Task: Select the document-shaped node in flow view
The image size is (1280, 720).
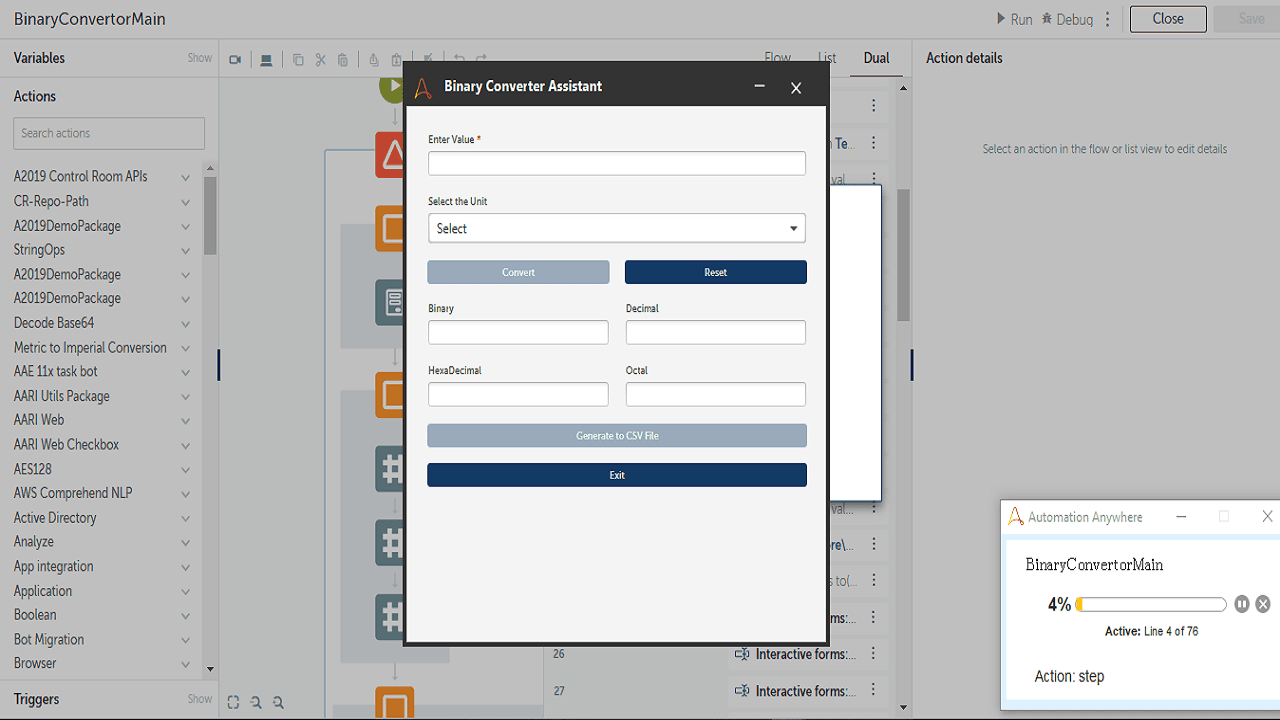Action: click(x=390, y=302)
